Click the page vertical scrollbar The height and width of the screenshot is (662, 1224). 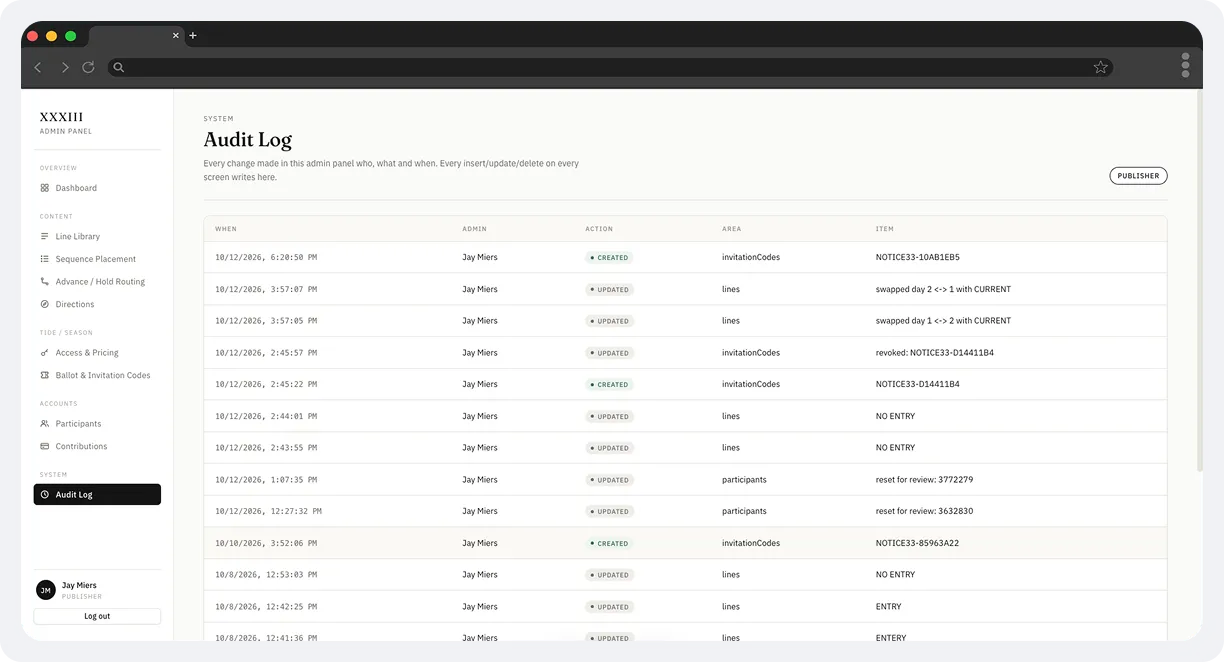[1200, 280]
